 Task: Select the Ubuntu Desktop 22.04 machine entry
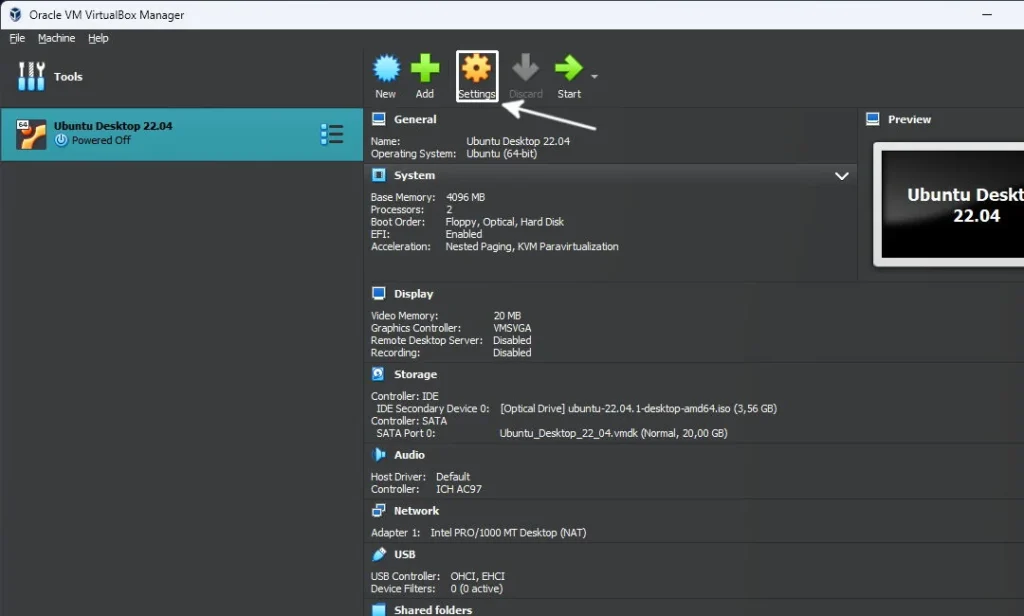pos(182,135)
